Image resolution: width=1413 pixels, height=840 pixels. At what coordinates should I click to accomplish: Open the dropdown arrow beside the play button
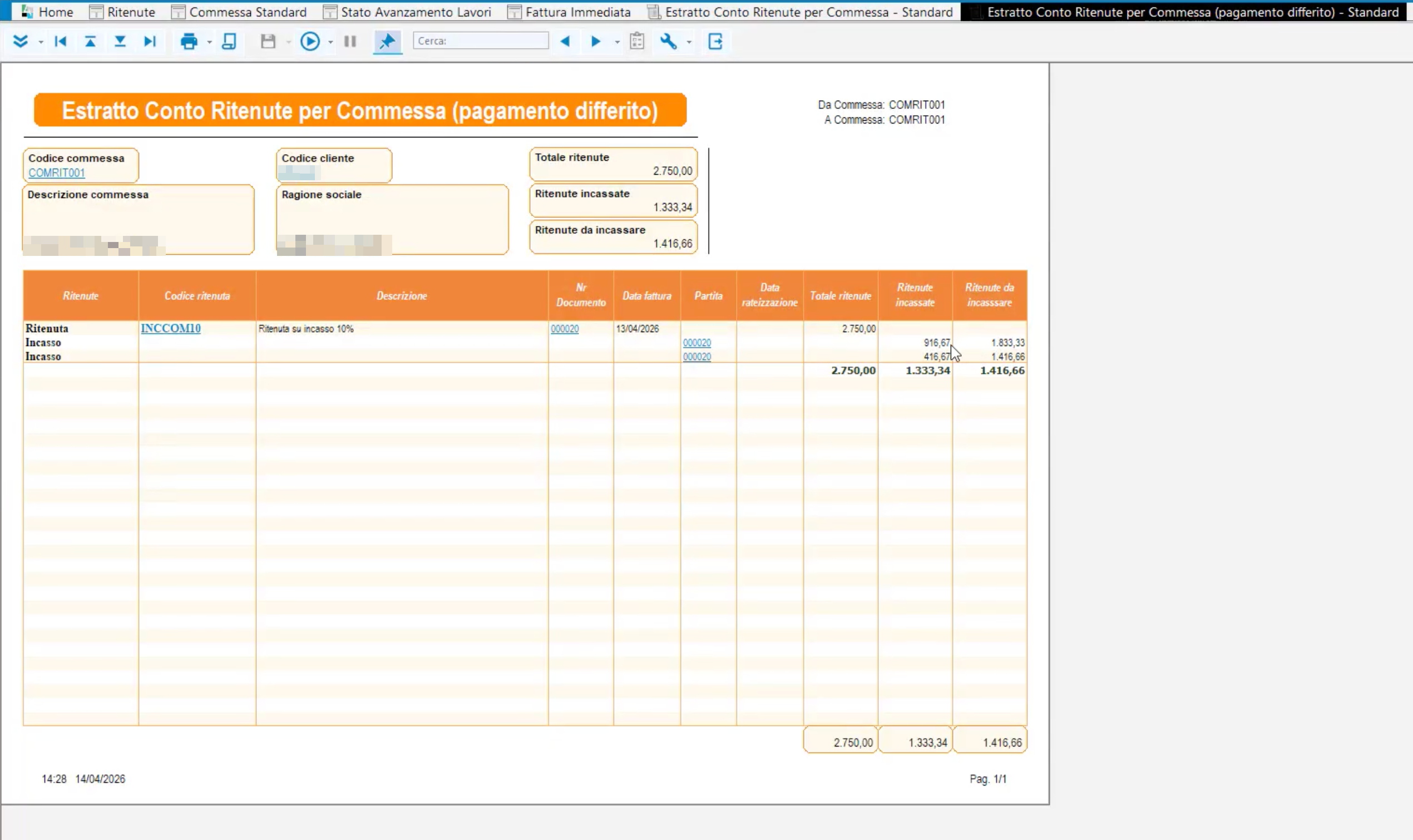[330, 42]
